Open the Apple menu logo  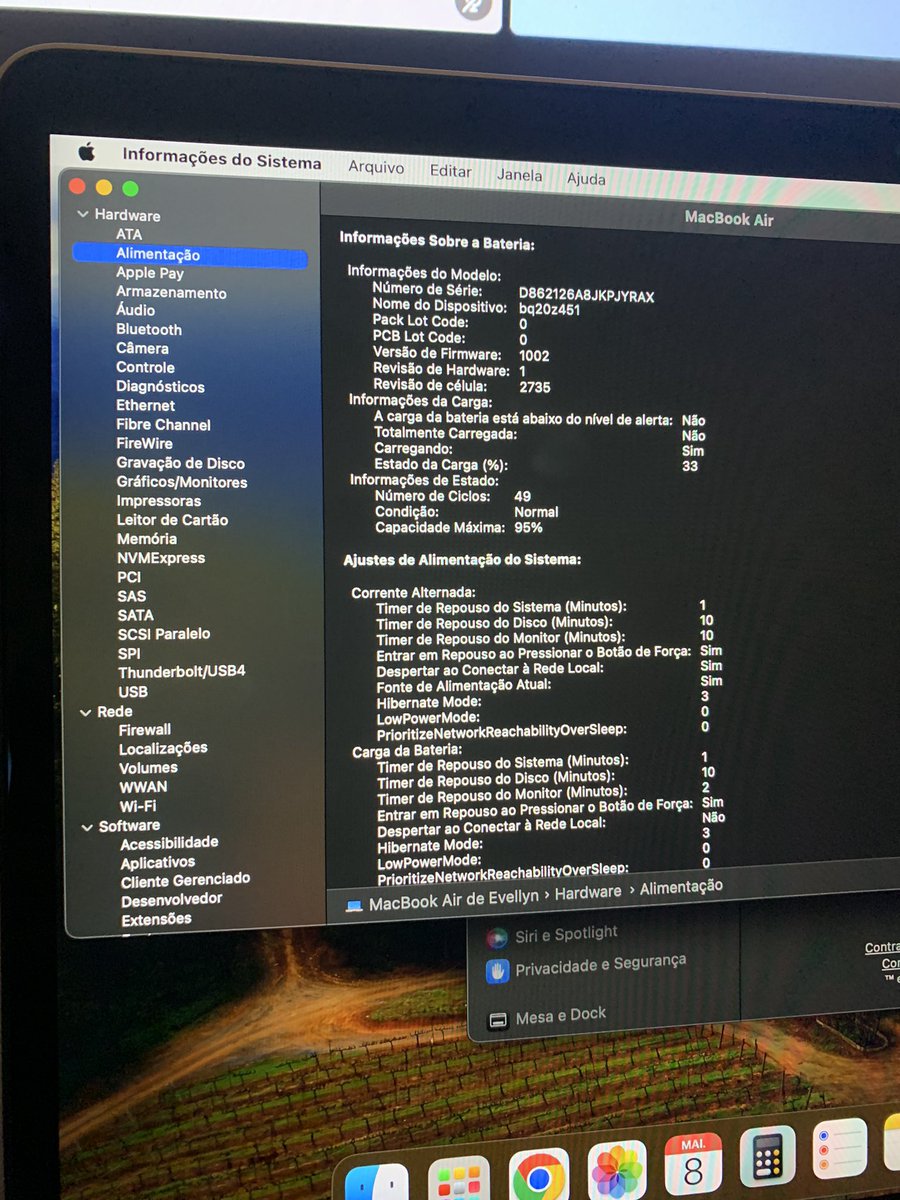[x=86, y=152]
